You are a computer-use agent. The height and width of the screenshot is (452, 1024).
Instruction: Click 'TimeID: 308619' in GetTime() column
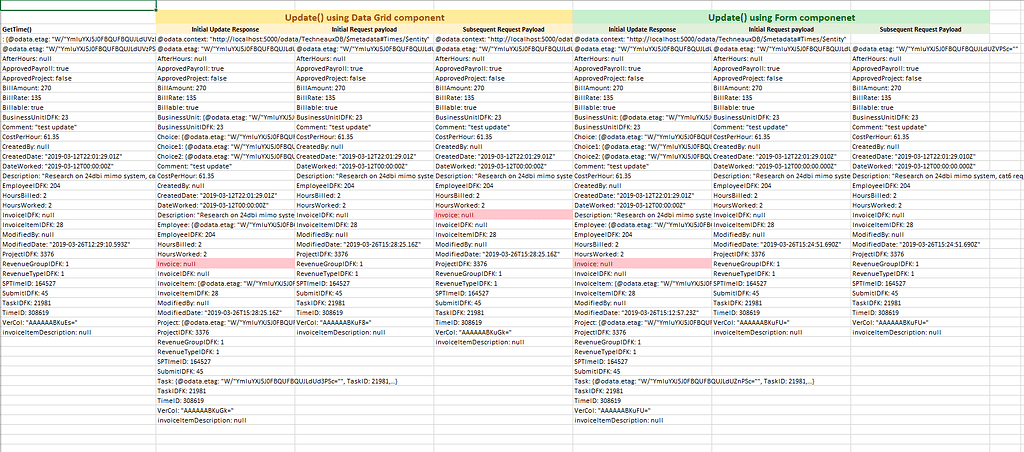click(x=78, y=312)
